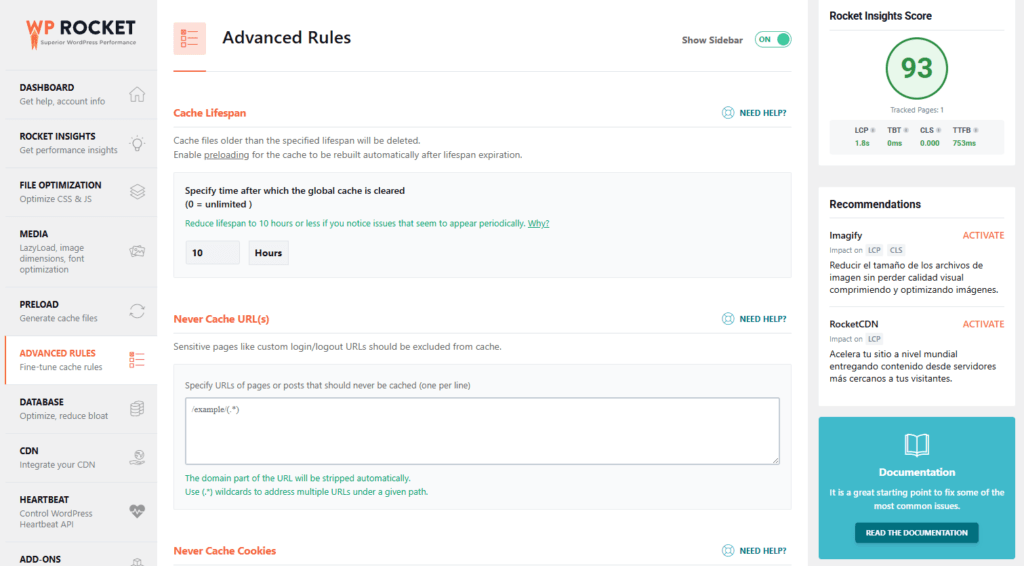
Task: Click the LCP tag under Imagify
Action: [874, 250]
